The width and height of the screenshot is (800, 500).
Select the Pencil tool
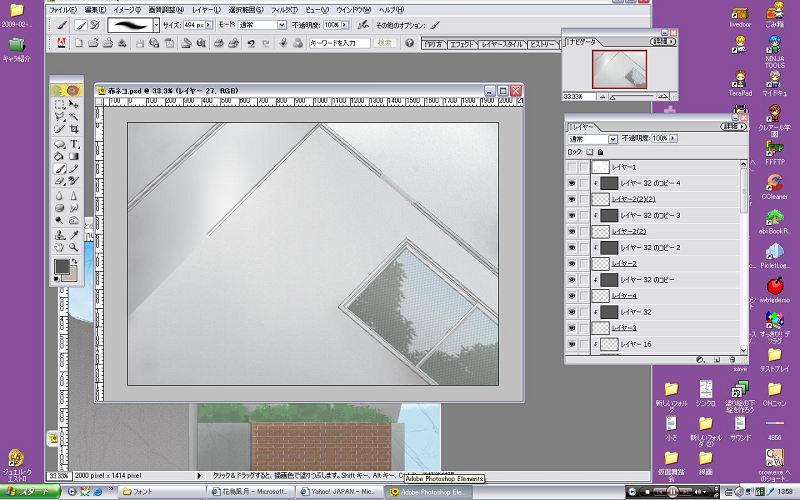click(x=74, y=168)
